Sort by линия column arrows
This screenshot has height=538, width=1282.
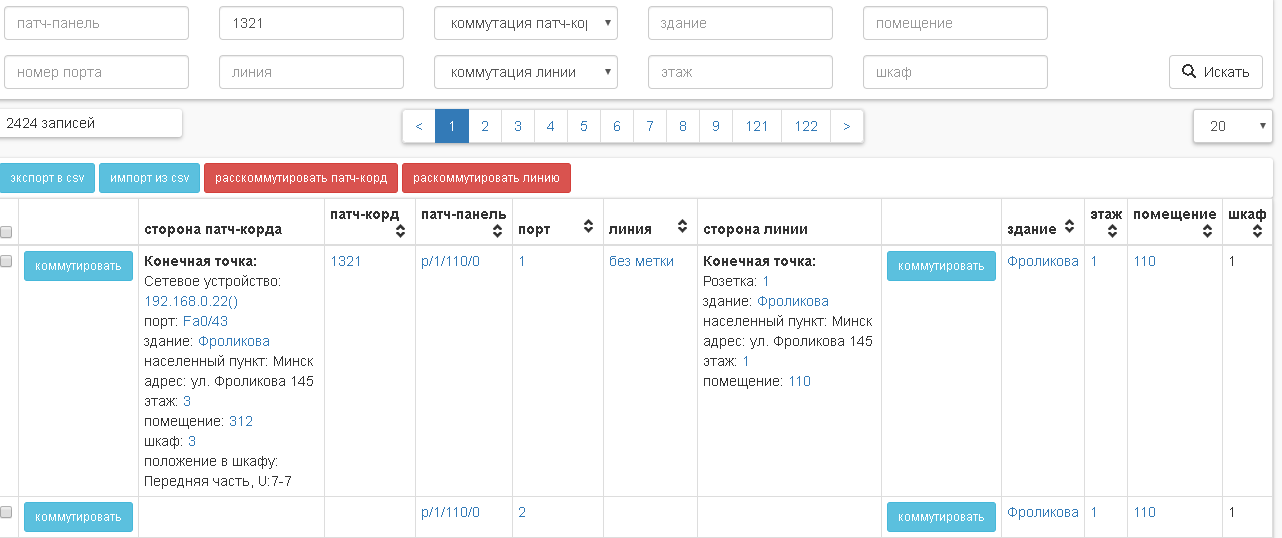click(682, 228)
